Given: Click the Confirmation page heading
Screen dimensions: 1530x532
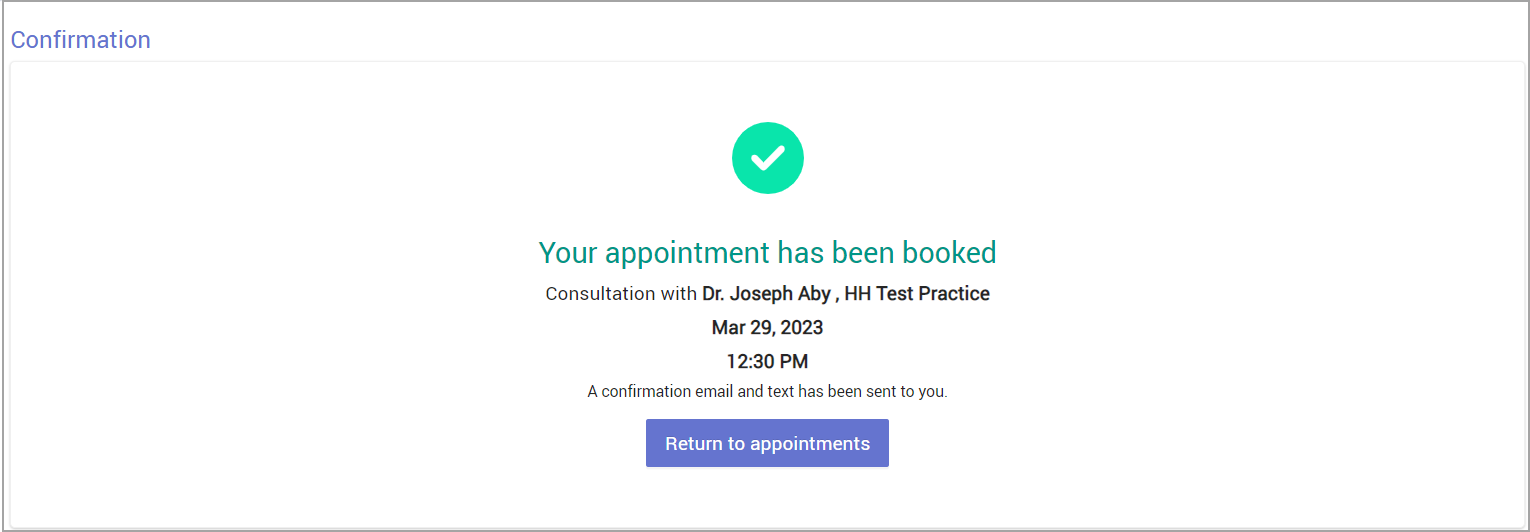Looking at the screenshot, I should (x=80, y=40).
